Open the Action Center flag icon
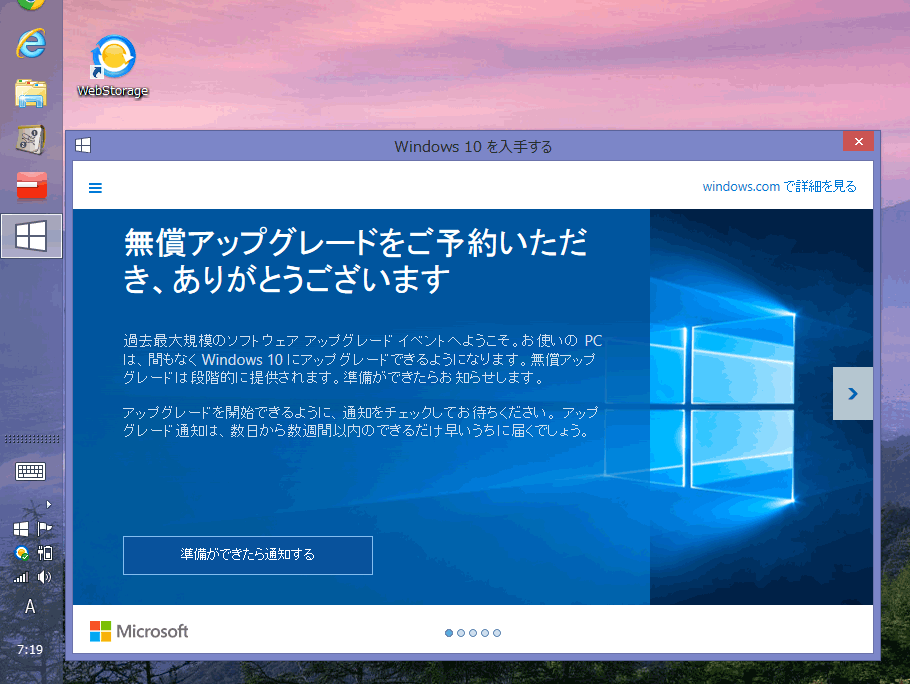This screenshot has width=910, height=684. tap(44, 529)
